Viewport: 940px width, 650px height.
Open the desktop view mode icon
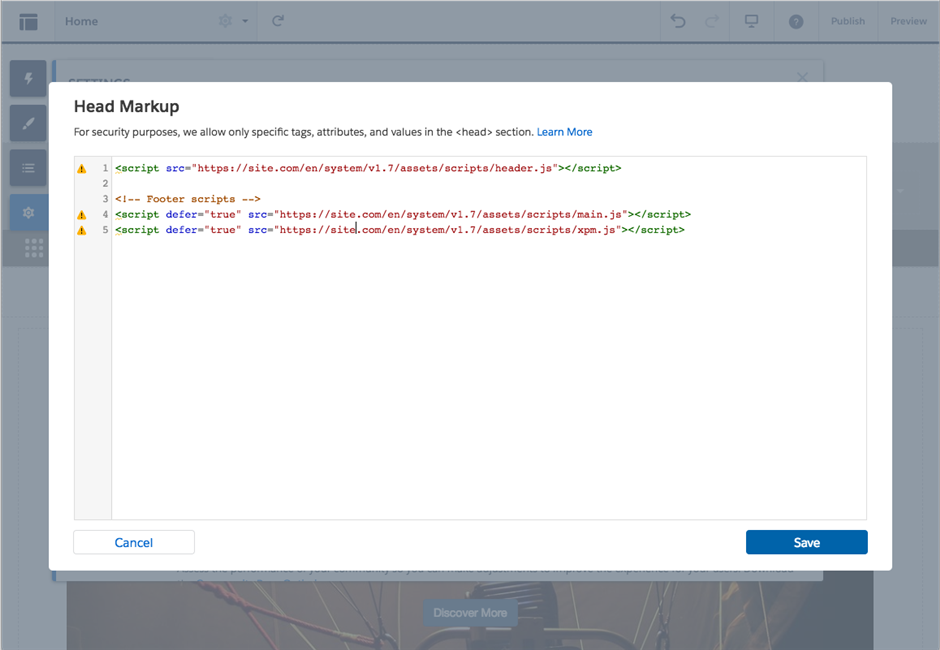pos(751,22)
